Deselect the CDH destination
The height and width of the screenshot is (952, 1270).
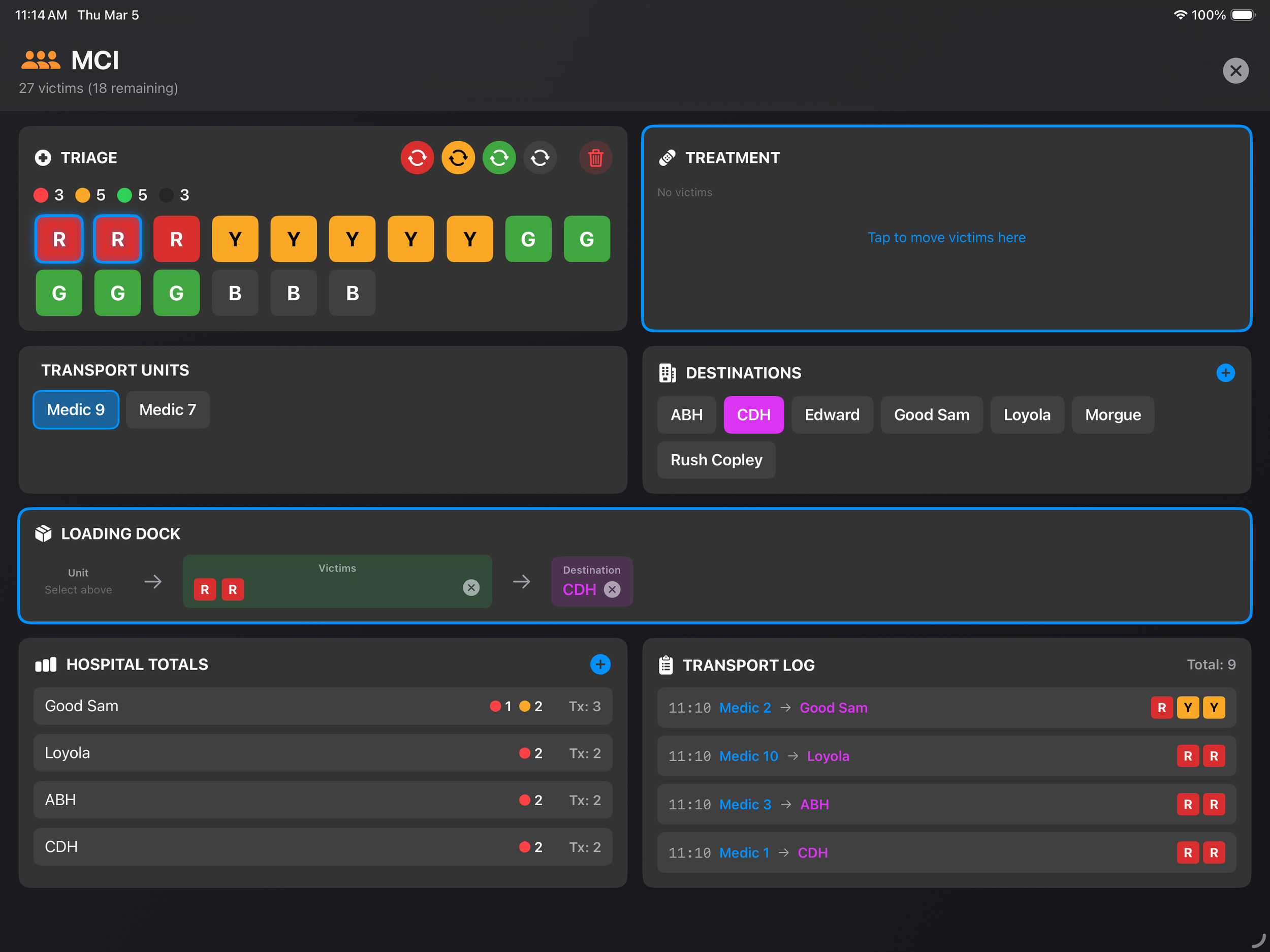[753, 415]
